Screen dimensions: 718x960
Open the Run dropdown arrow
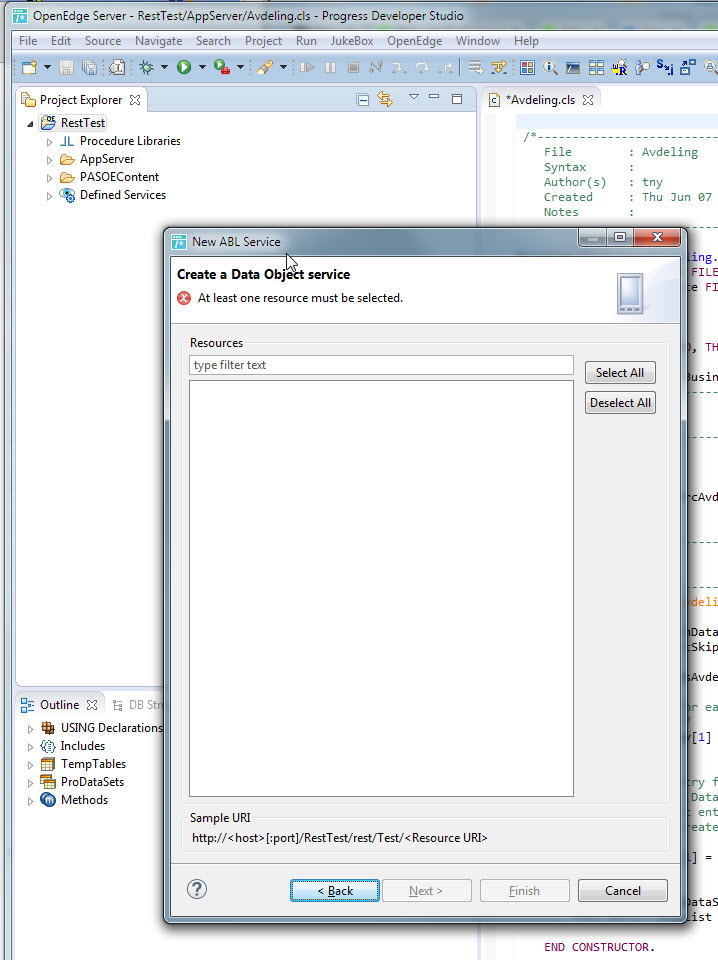click(202, 67)
